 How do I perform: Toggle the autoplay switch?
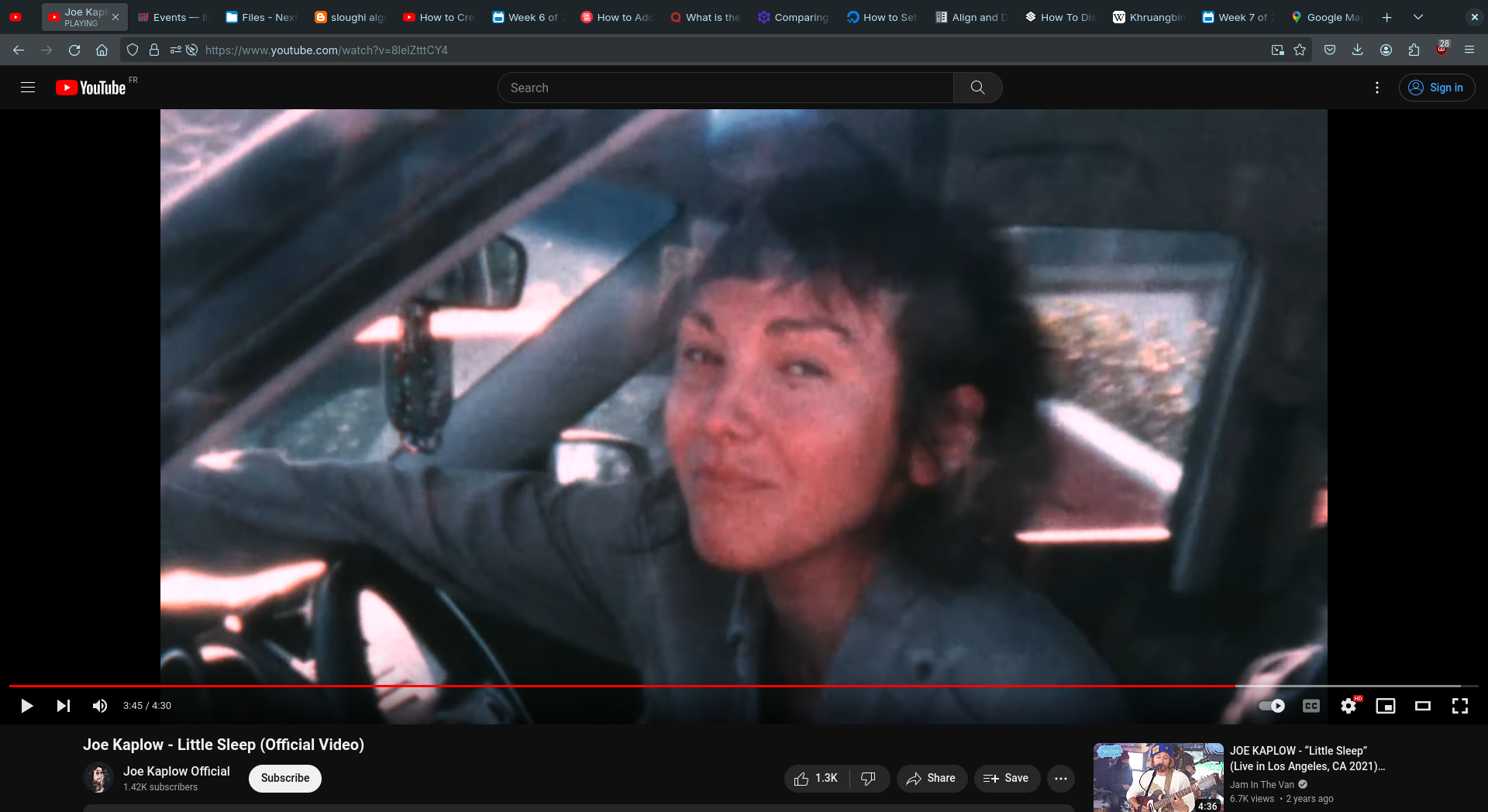point(1272,706)
